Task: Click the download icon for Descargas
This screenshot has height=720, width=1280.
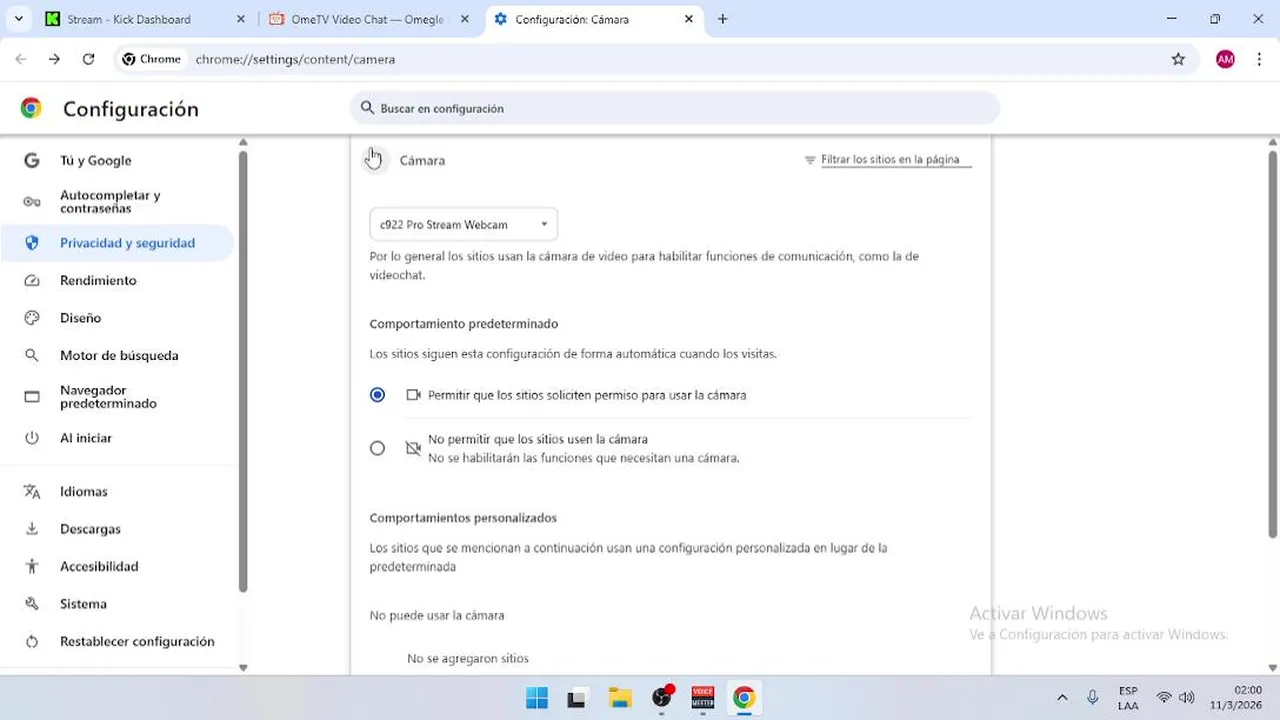Action: pyautogui.click(x=32, y=529)
